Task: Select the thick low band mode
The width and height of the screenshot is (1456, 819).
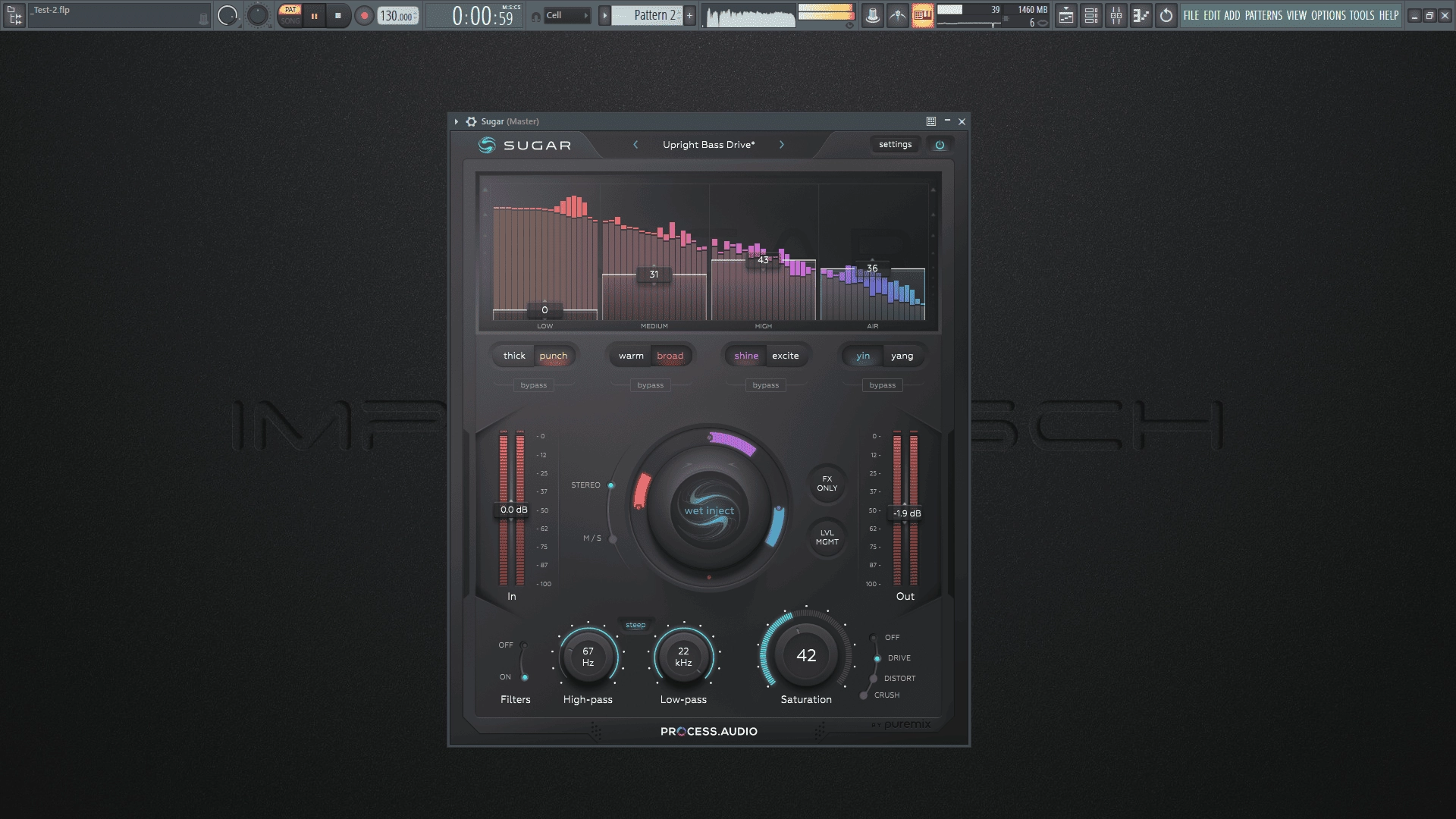Action: coord(514,356)
